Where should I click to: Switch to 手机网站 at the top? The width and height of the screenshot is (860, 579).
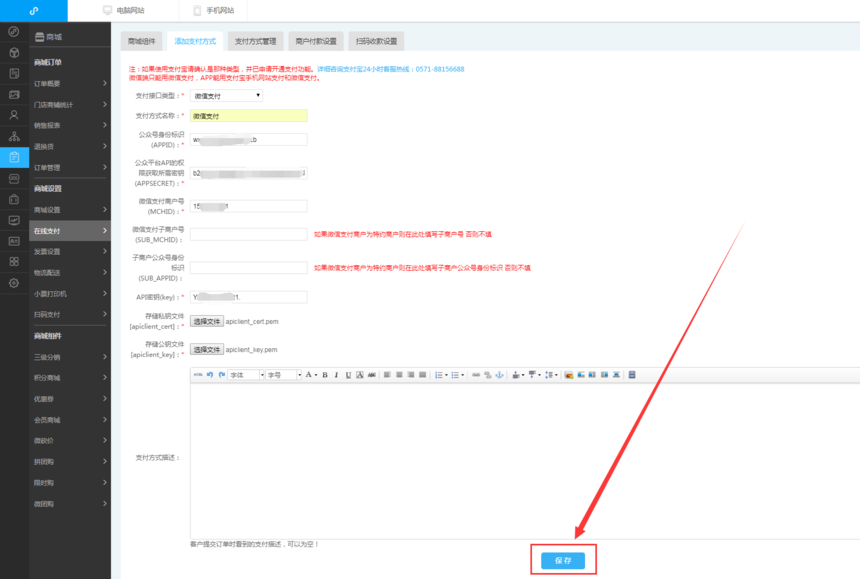point(214,10)
